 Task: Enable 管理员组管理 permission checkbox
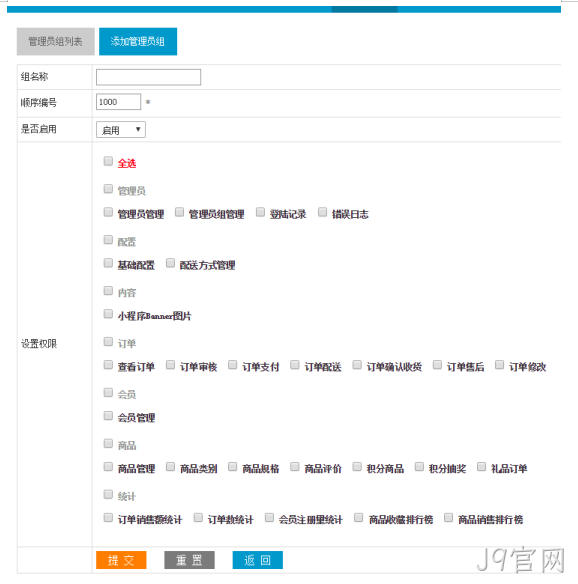pyautogui.click(x=180, y=212)
